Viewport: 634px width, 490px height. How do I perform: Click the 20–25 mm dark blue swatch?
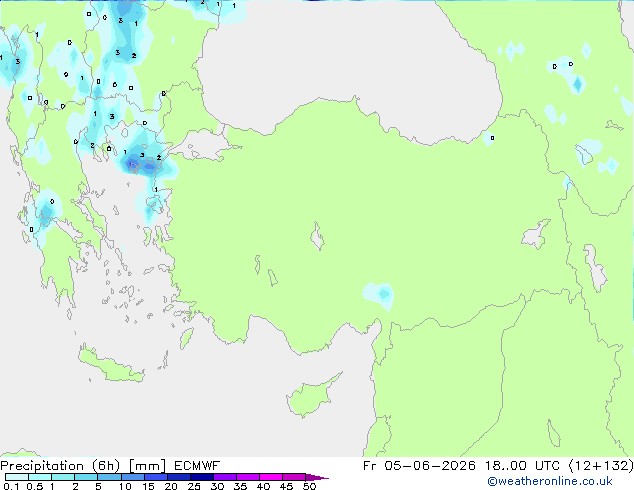coord(178,477)
